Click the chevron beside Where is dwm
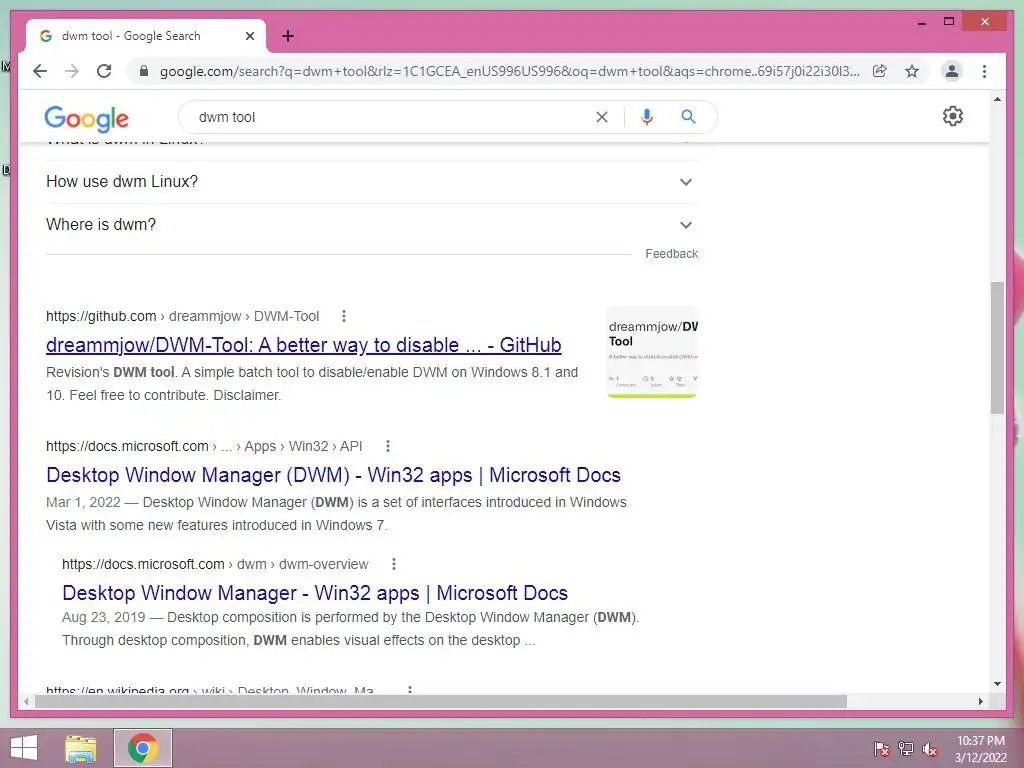 (x=686, y=225)
